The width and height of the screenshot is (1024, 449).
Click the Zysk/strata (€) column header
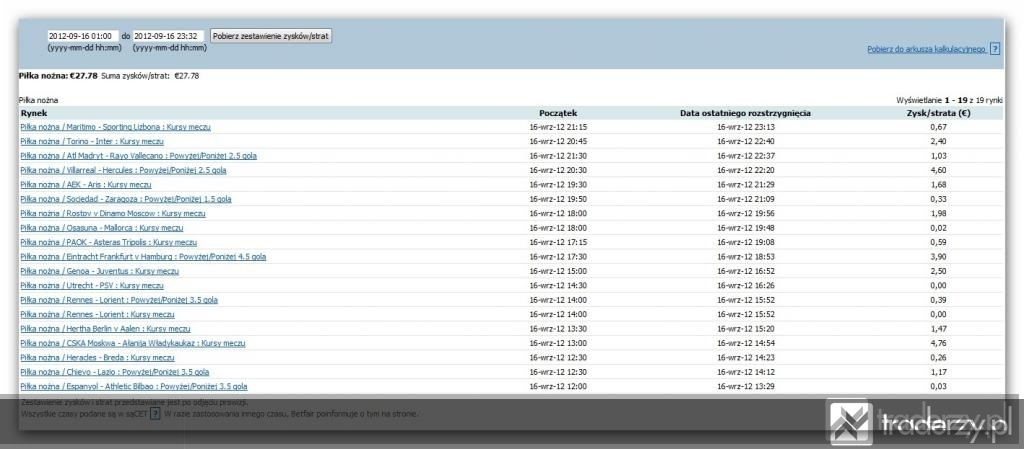tap(938, 113)
